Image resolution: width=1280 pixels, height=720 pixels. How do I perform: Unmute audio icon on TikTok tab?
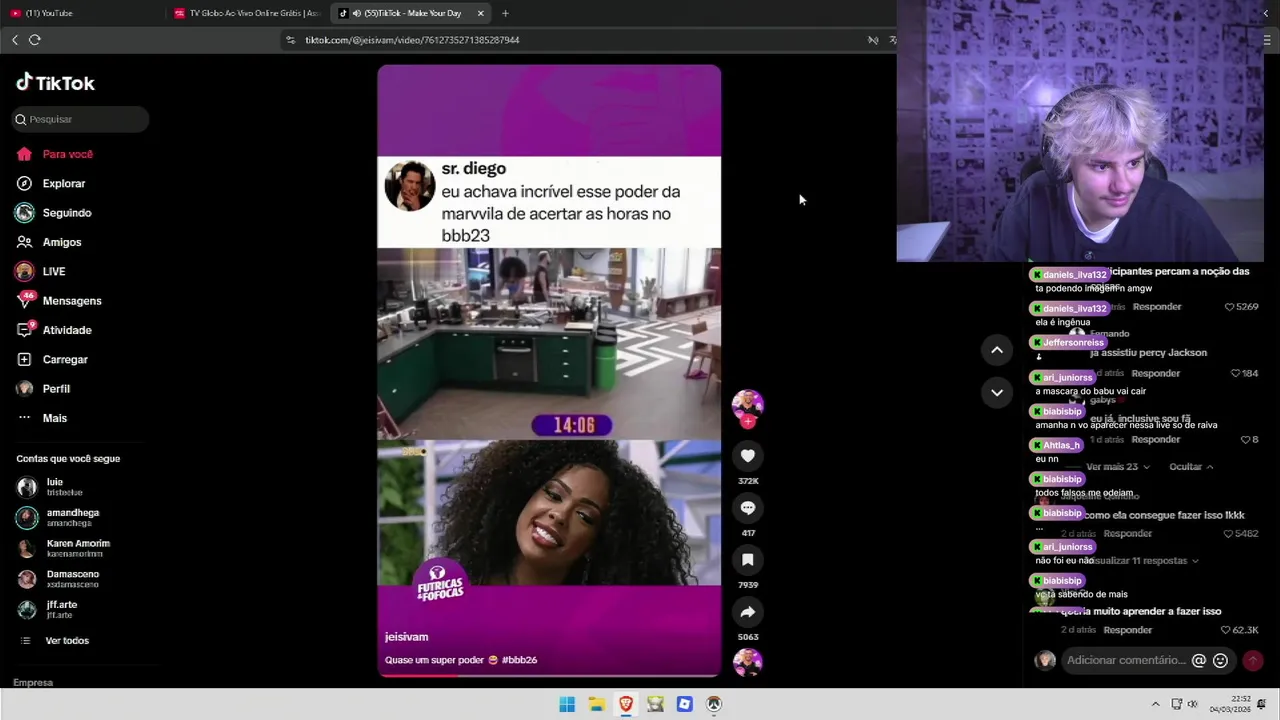[357, 13]
